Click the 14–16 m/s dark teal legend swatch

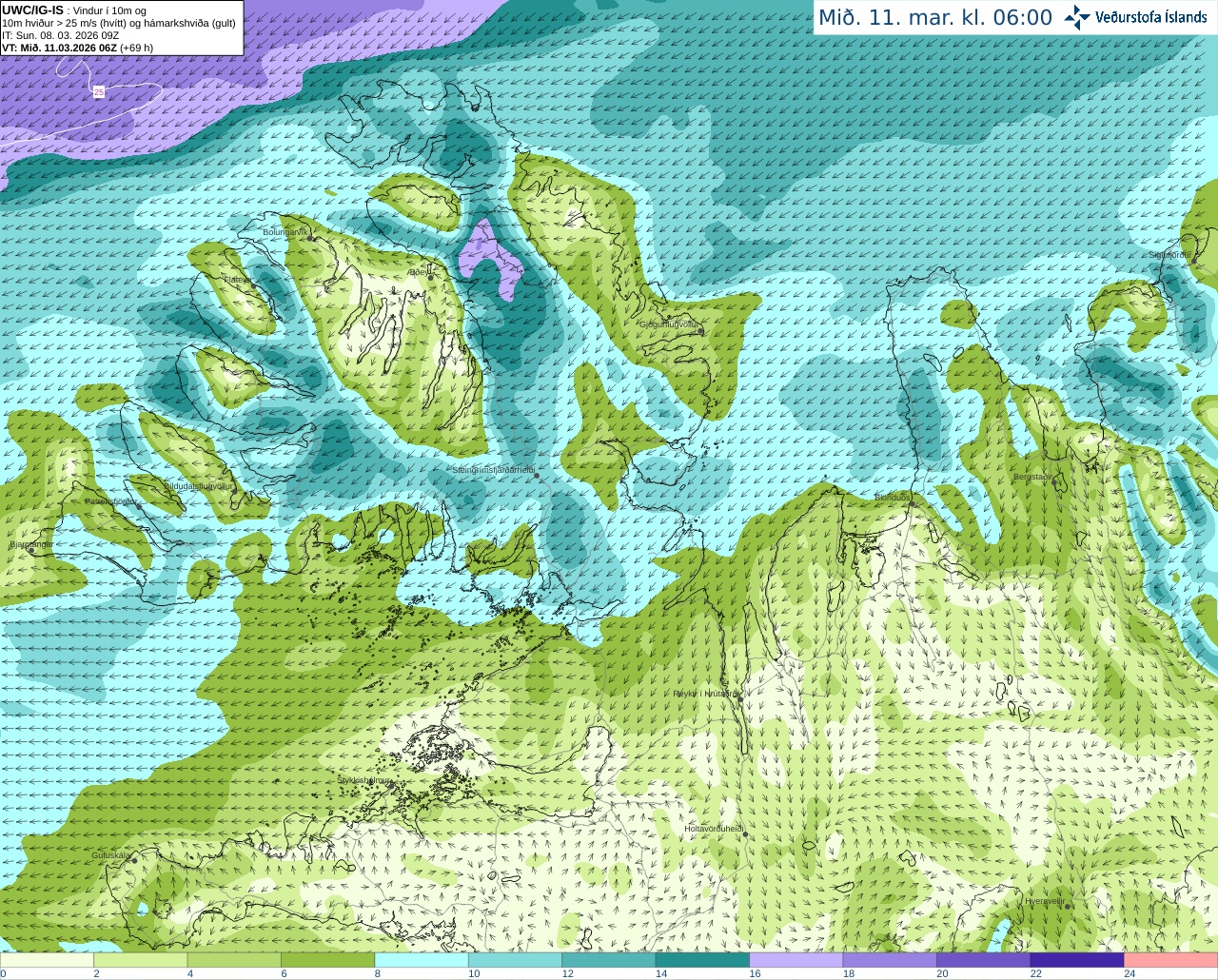(702, 959)
